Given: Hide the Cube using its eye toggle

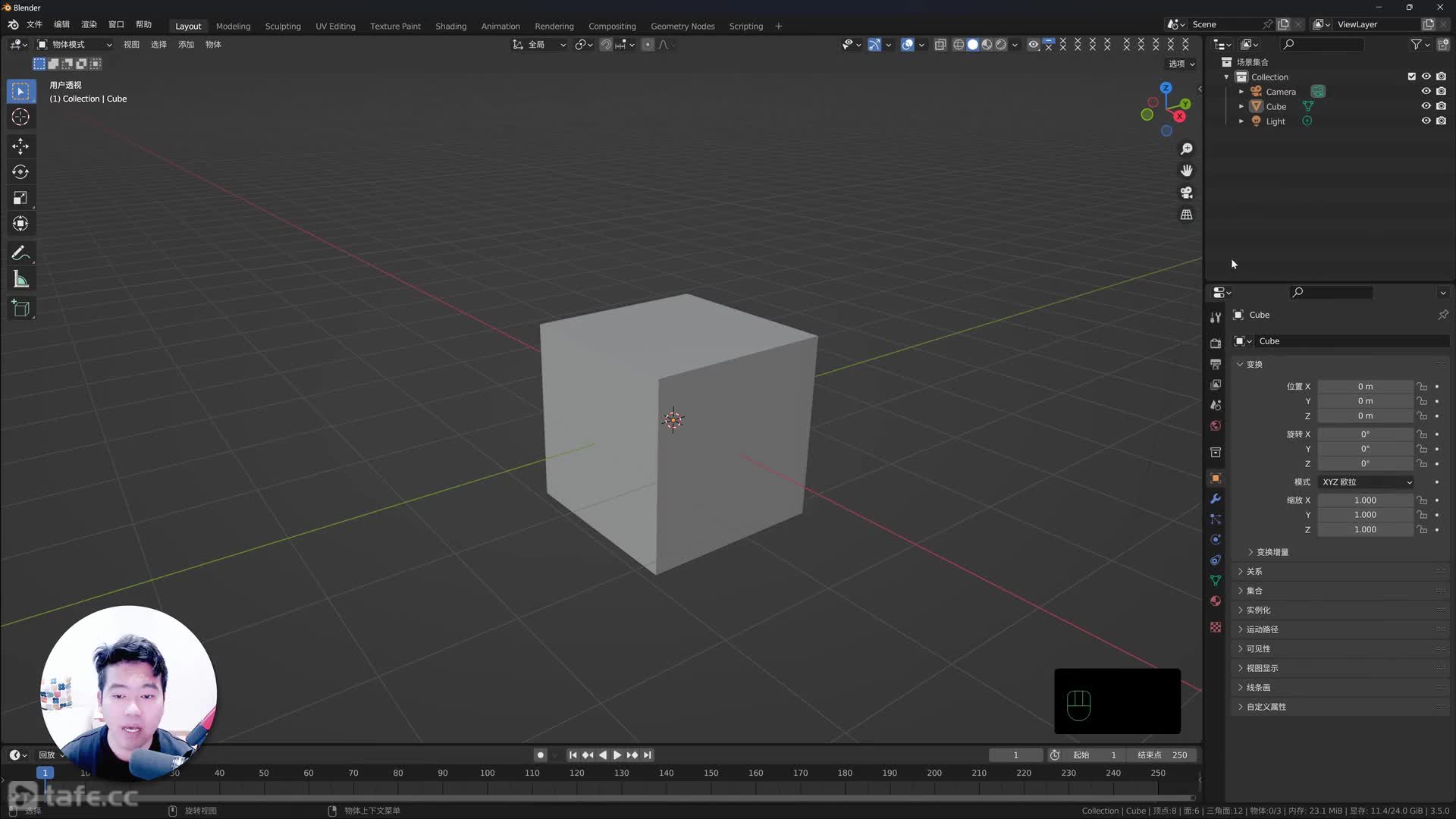Looking at the screenshot, I should click(x=1426, y=105).
